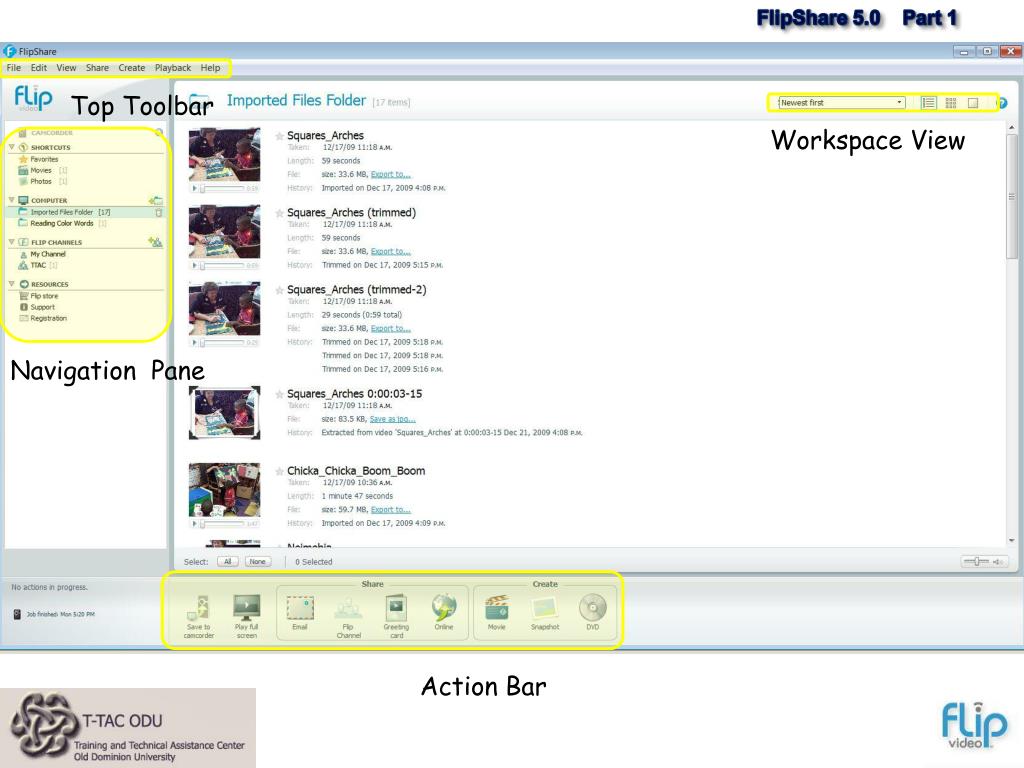Screen dimensions: 1024x768
Task: Toggle favorite star for Chicka_Chicka_Boom_Boom
Action: pyautogui.click(x=280, y=471)
